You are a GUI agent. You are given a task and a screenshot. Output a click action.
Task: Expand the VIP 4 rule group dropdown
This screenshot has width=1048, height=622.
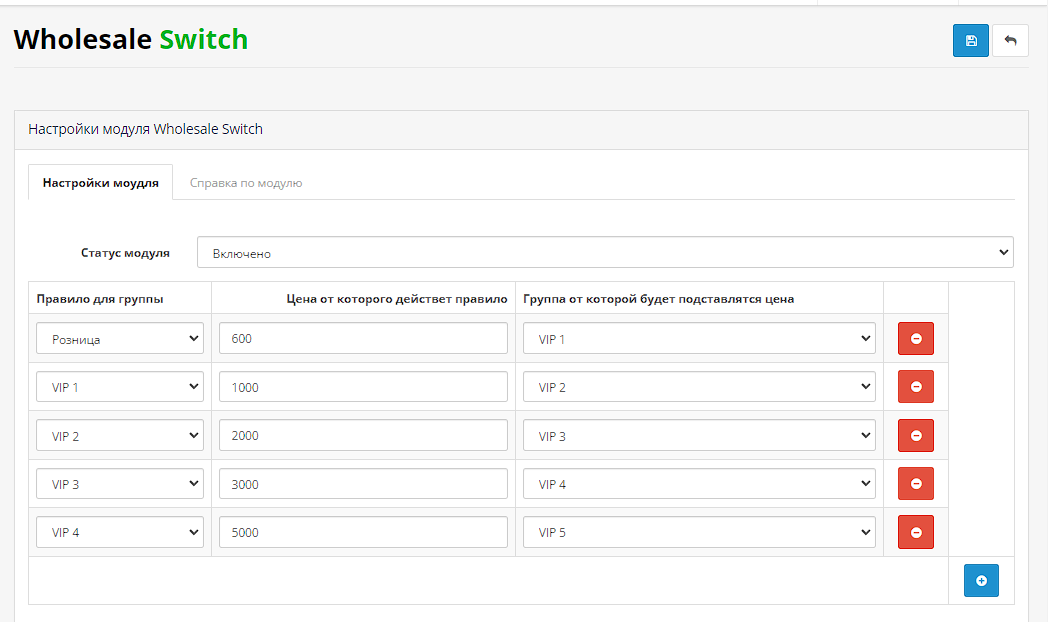click(120, 532)
